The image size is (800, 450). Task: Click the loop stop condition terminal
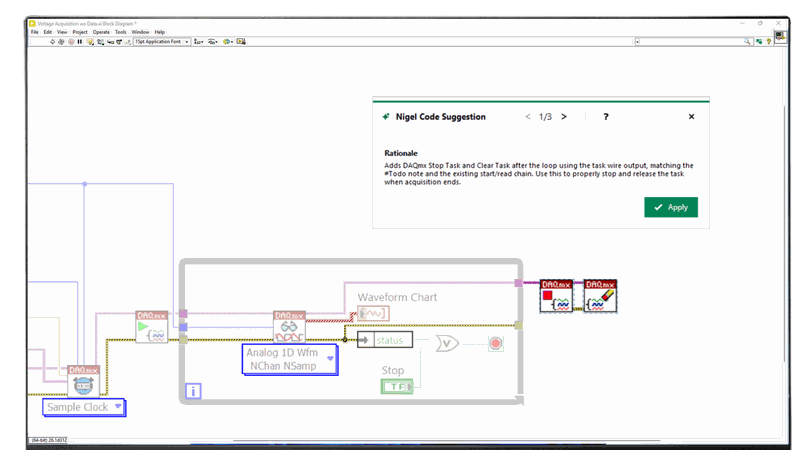coord(495,343)
